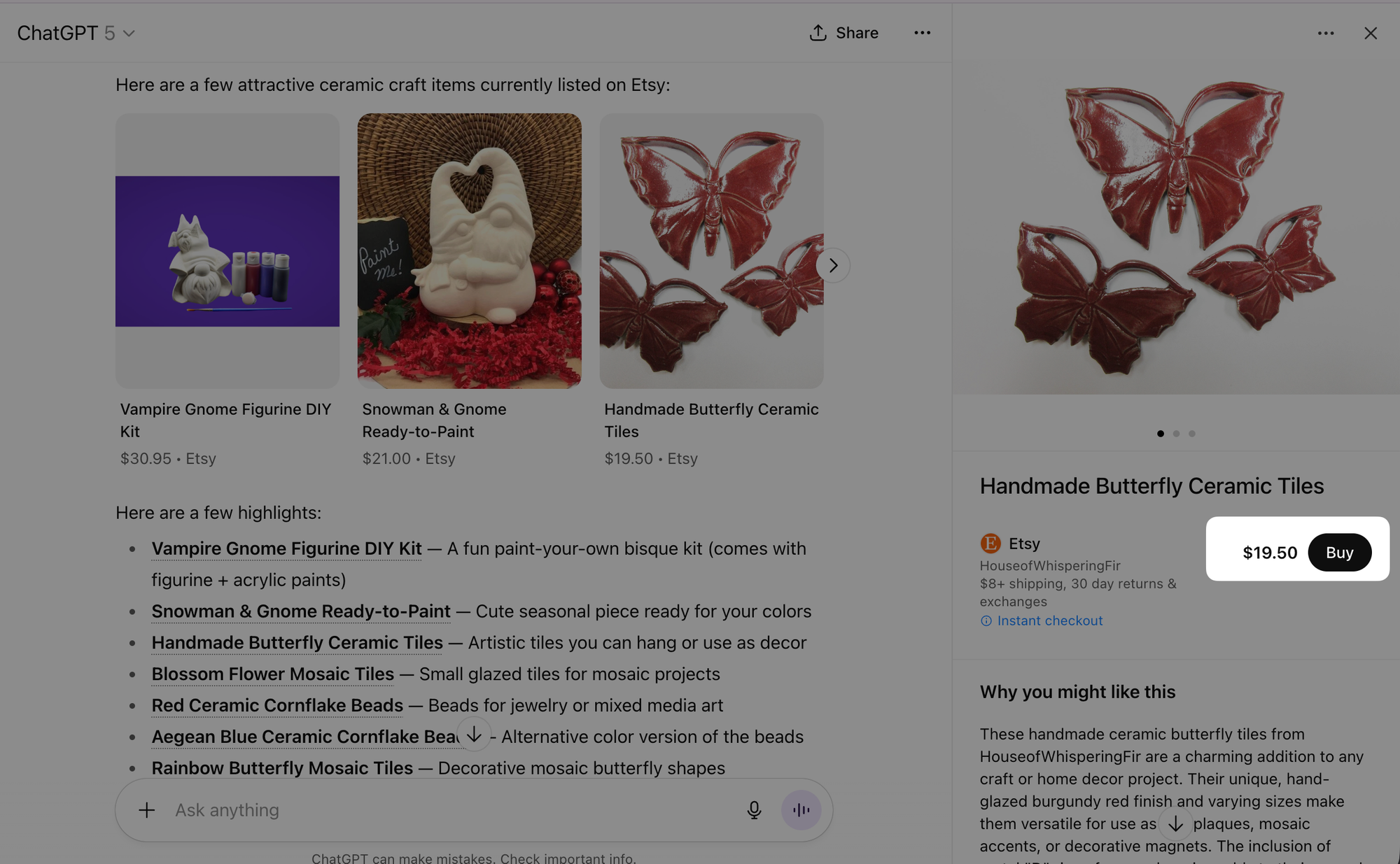Open the Vampire Gnome Figurine DIY Kit link
The image size is (1400, 864).
click(286, 548)
